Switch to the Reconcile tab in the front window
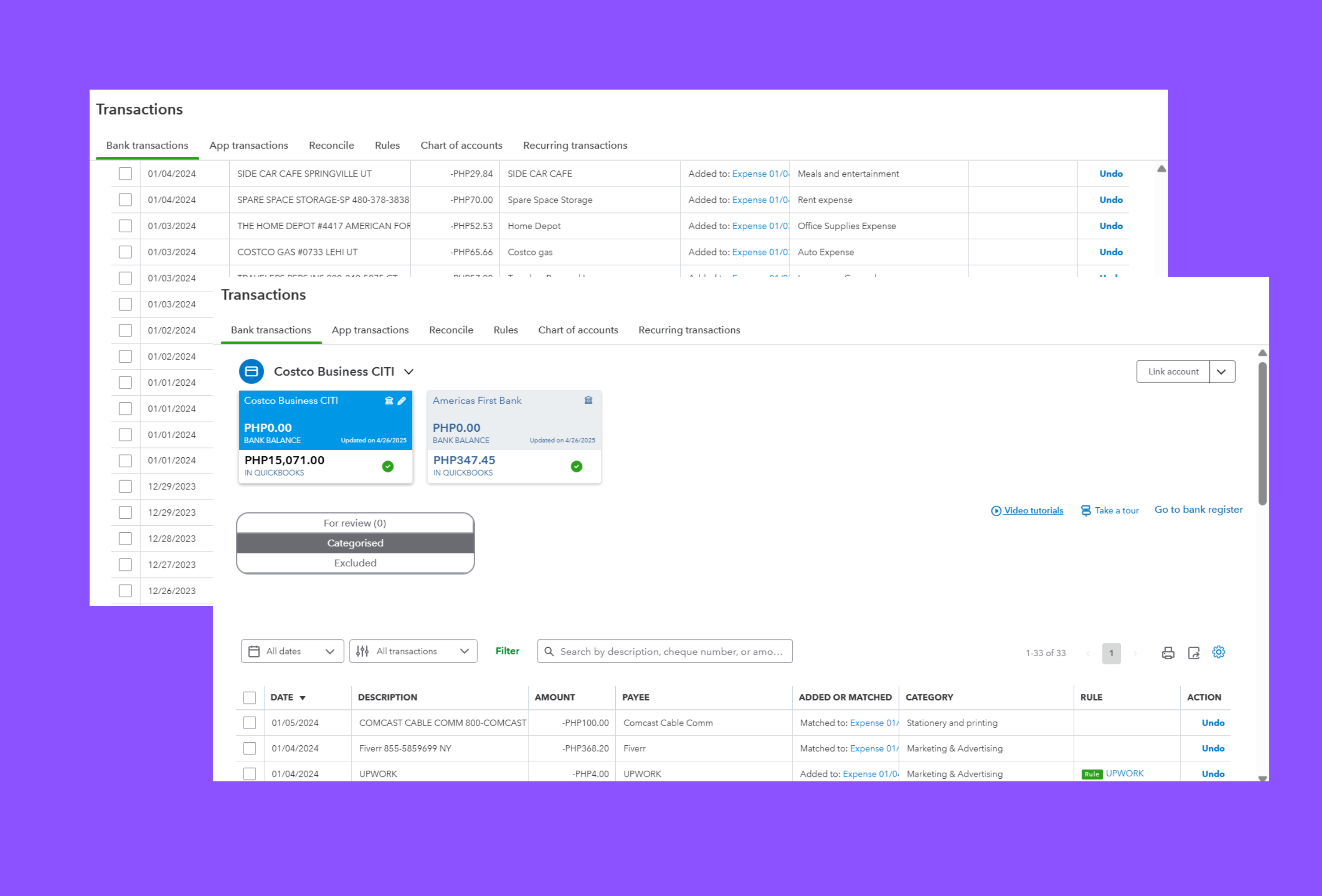Screen dimensions: 1322x896 pos(451,330)
